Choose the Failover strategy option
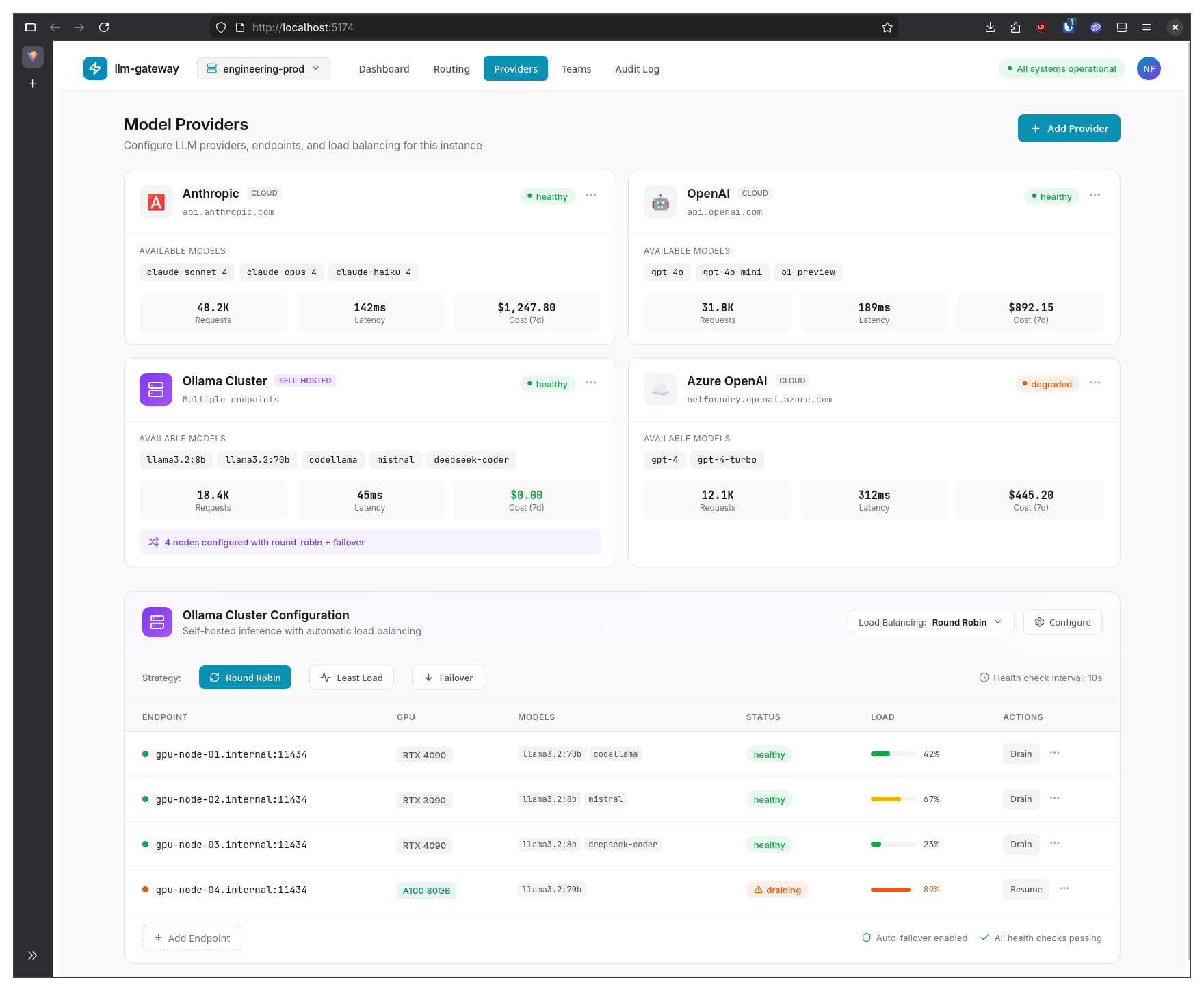This screenshot has width=1204, height=991. tap(448, 678)
